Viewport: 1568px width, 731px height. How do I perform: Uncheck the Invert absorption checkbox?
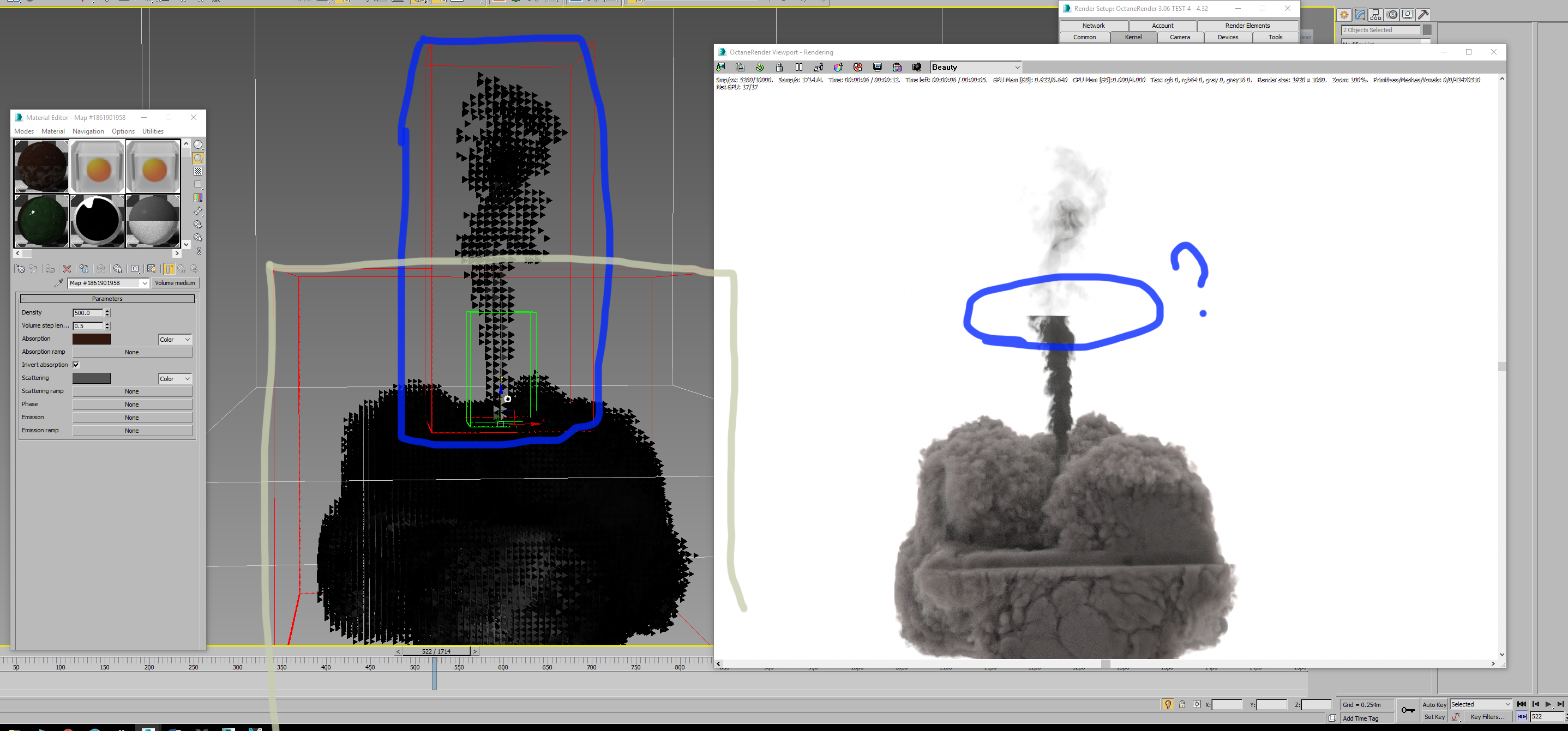(x=76, y=365)
